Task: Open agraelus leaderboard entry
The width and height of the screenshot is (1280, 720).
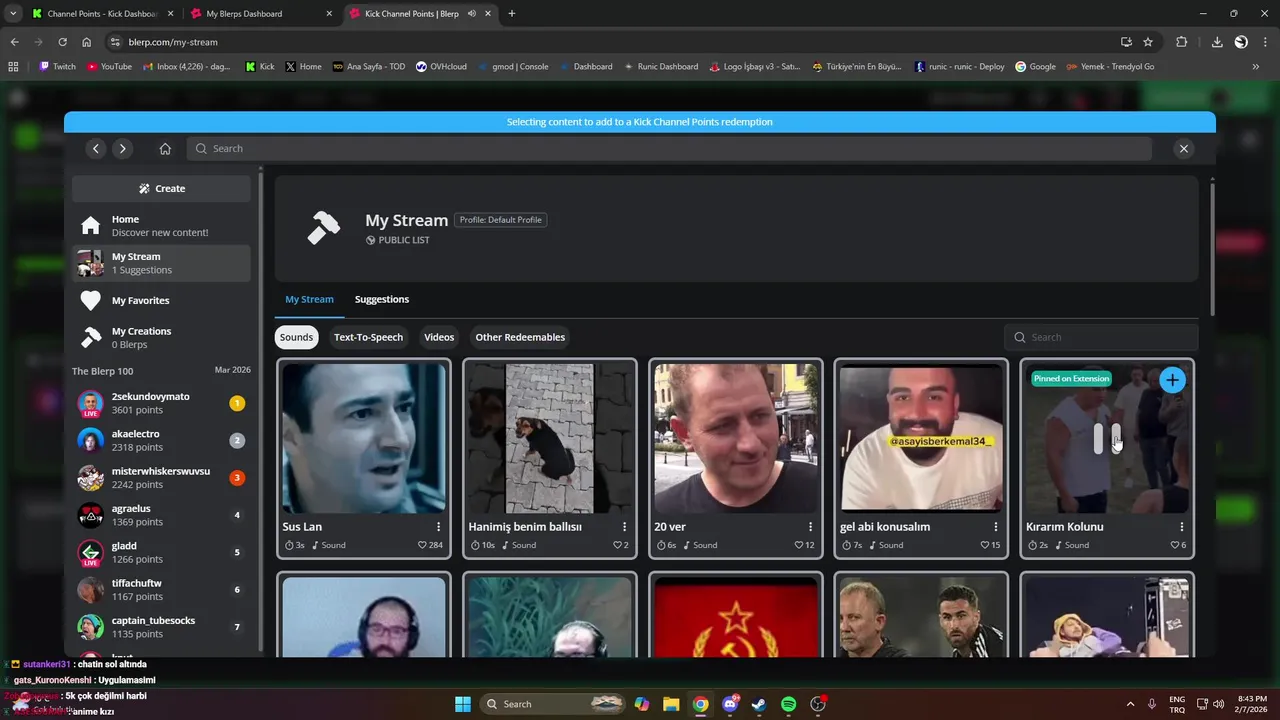Action: pos(161,515)
